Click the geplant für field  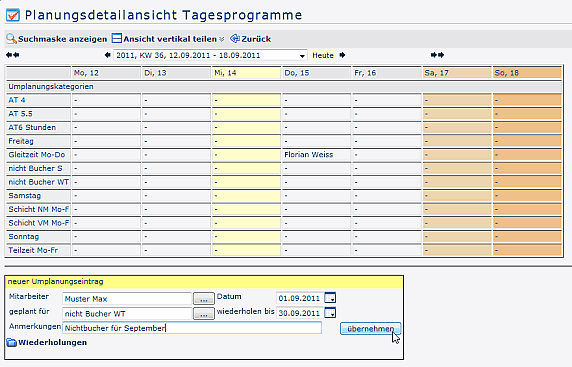[127, 314]
